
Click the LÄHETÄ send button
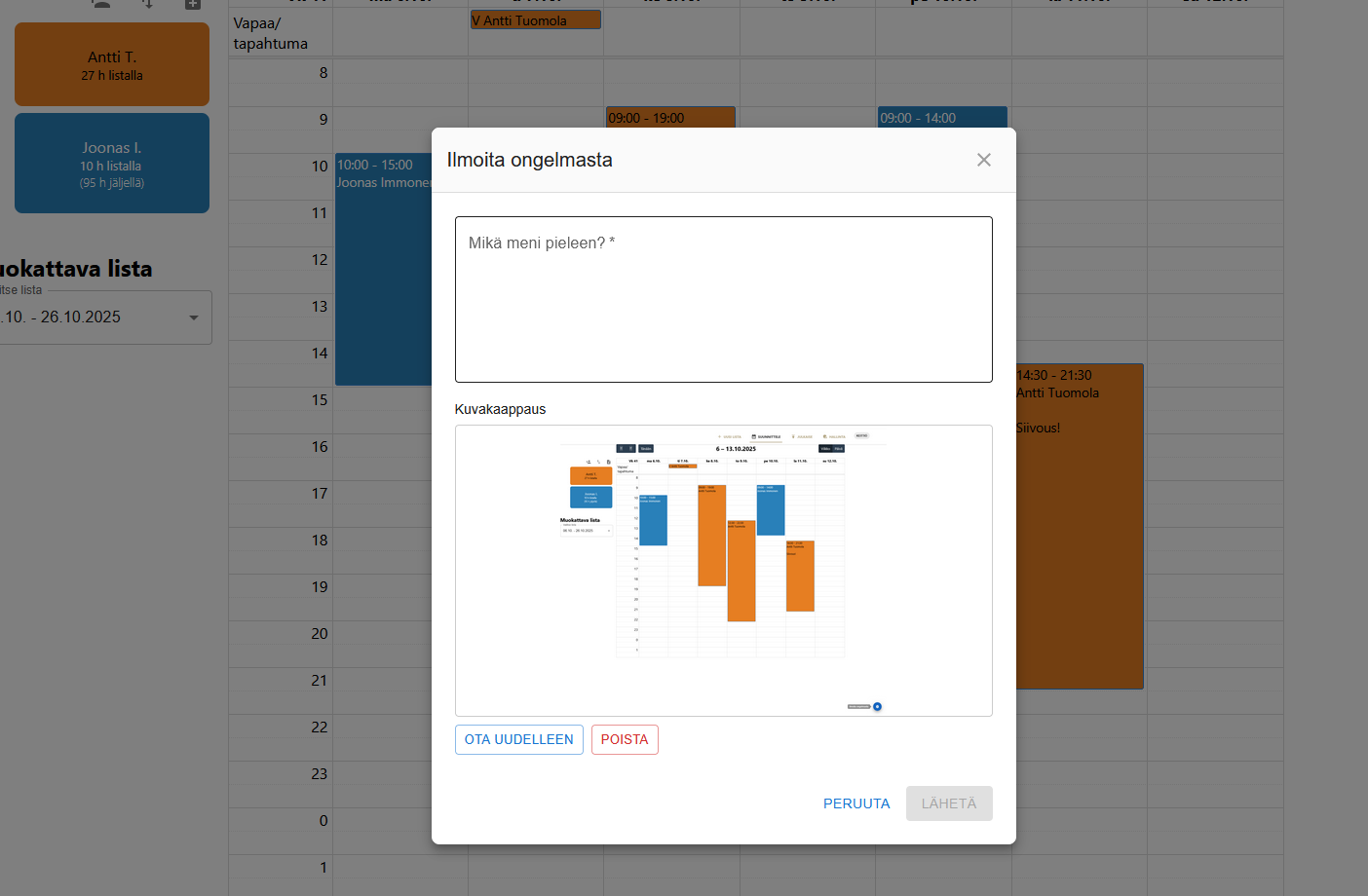(948, 803)
